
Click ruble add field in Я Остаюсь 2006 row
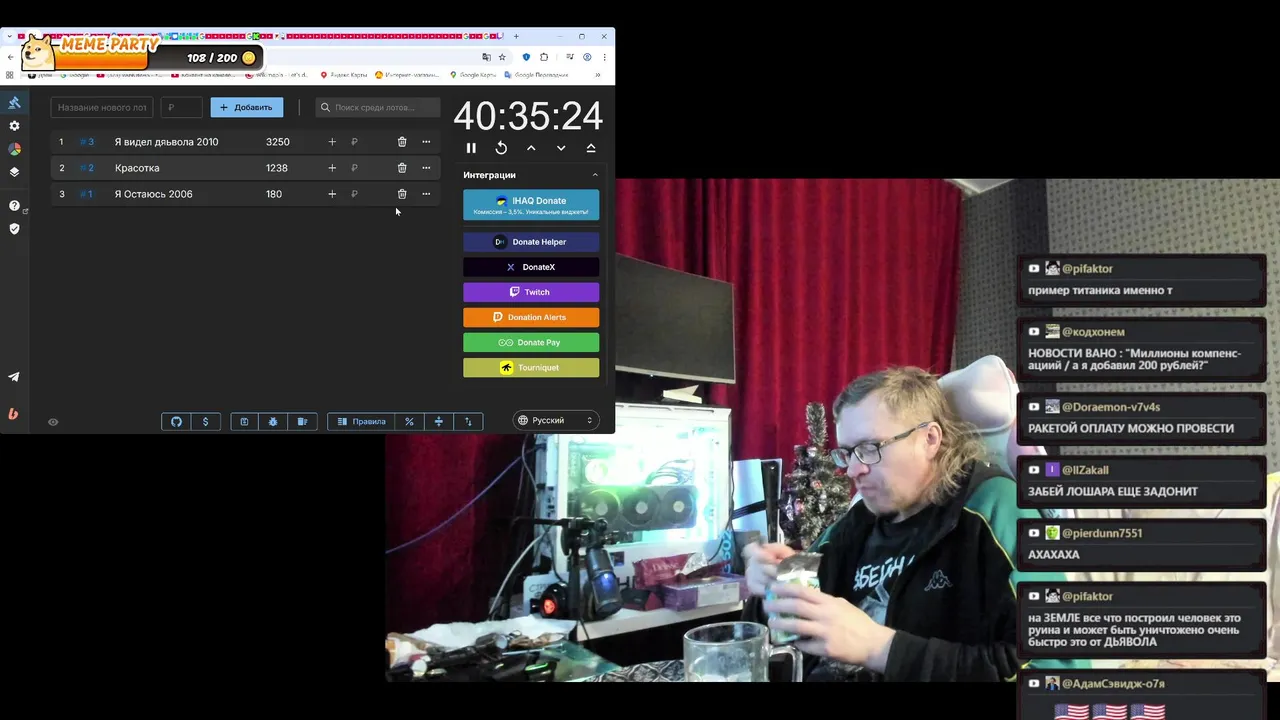(x=366, y=194)
